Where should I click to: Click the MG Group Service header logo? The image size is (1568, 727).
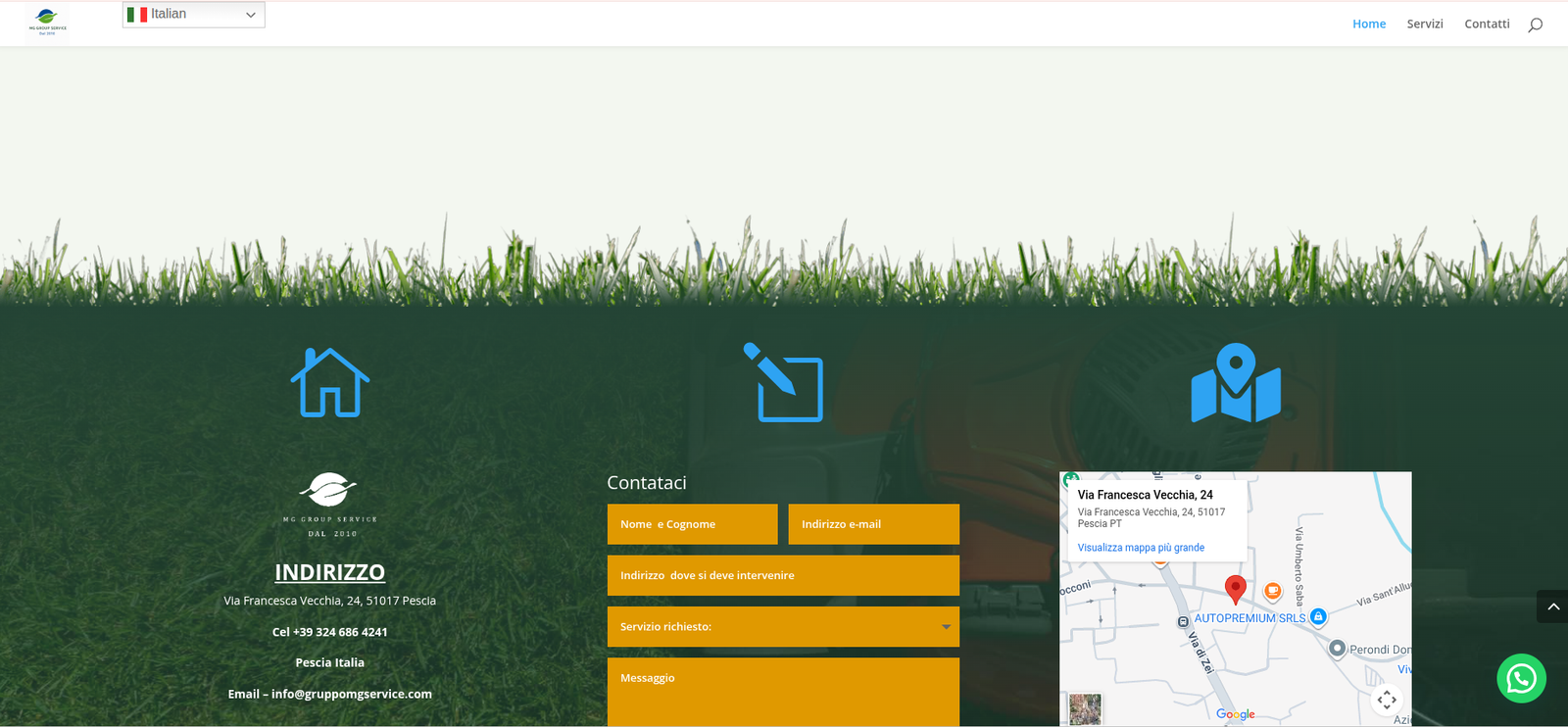(x=47, y=22)
